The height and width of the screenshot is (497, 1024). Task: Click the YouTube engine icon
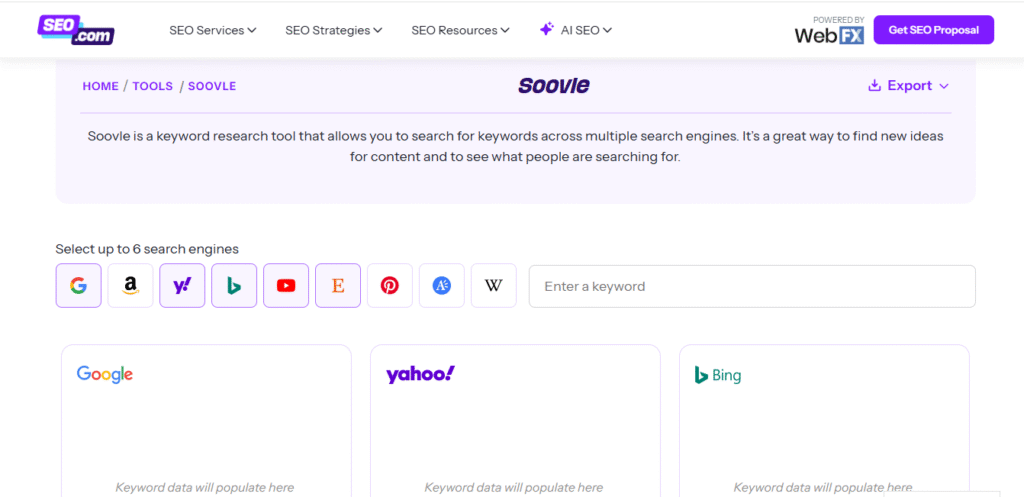286,286
